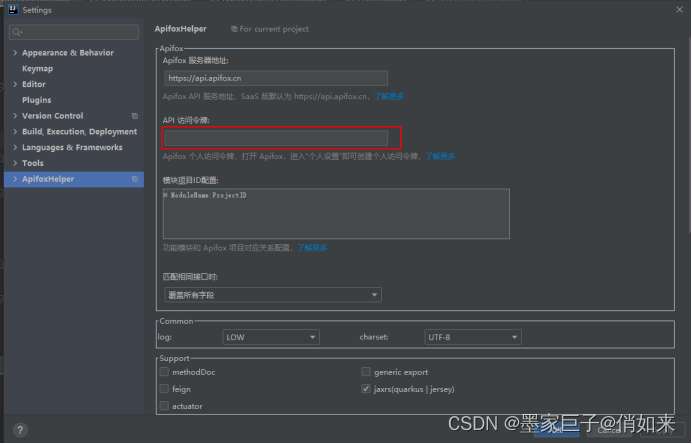The image size is (692, 444).
Task: Expand Build, Execution, Deployment section
Action: (15, 132)
